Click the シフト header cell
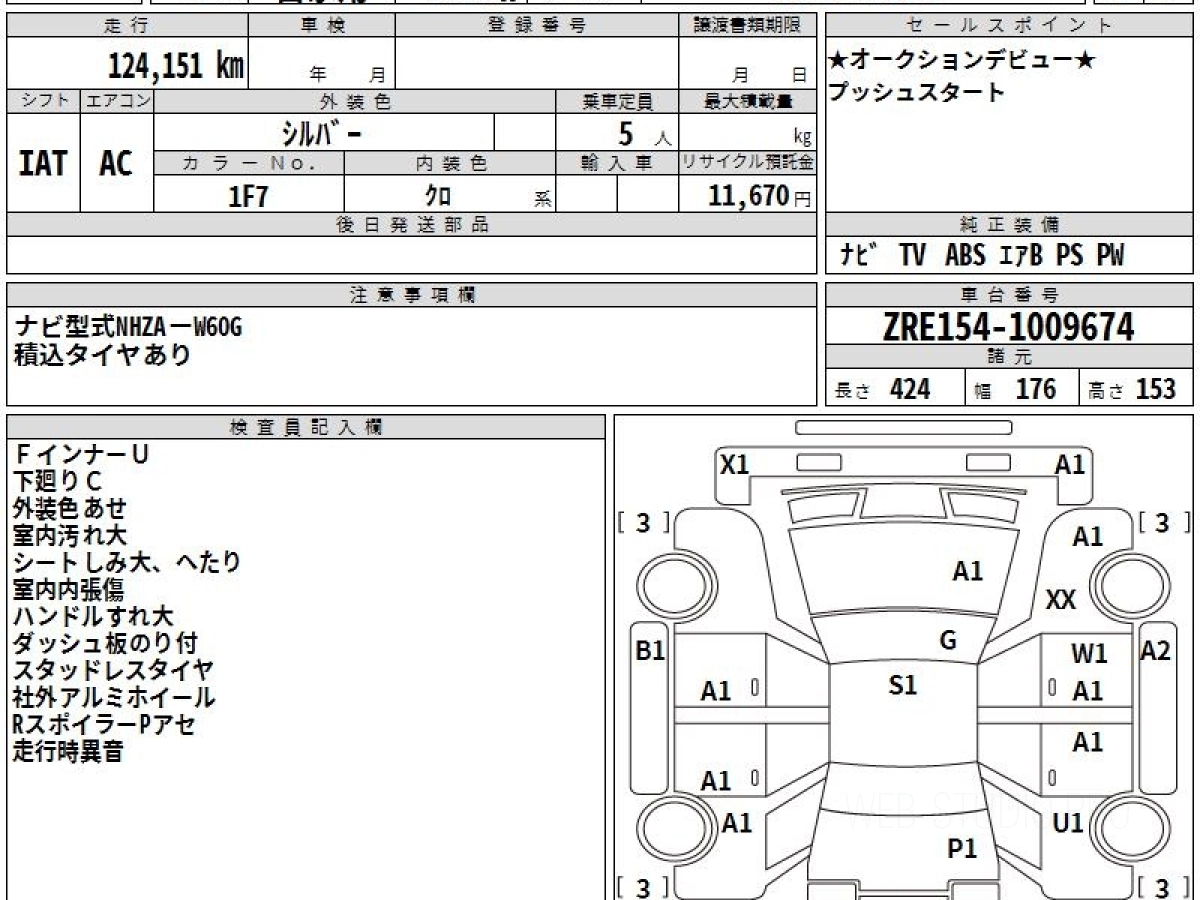Screen dimensions: 1200x900 44,101
